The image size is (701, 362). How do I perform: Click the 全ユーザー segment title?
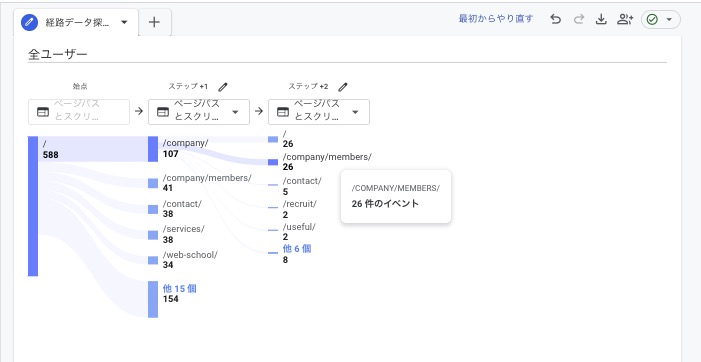[58, 55]
